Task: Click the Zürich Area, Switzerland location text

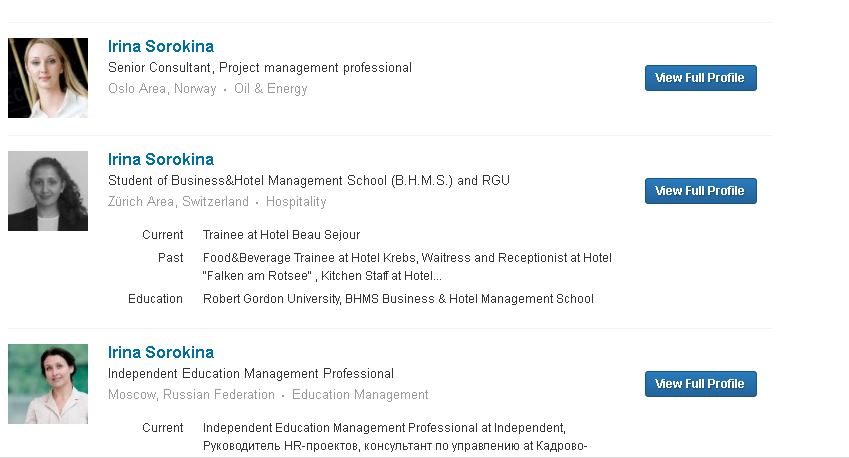Action: pyautogui.click(x=178, y=202)
